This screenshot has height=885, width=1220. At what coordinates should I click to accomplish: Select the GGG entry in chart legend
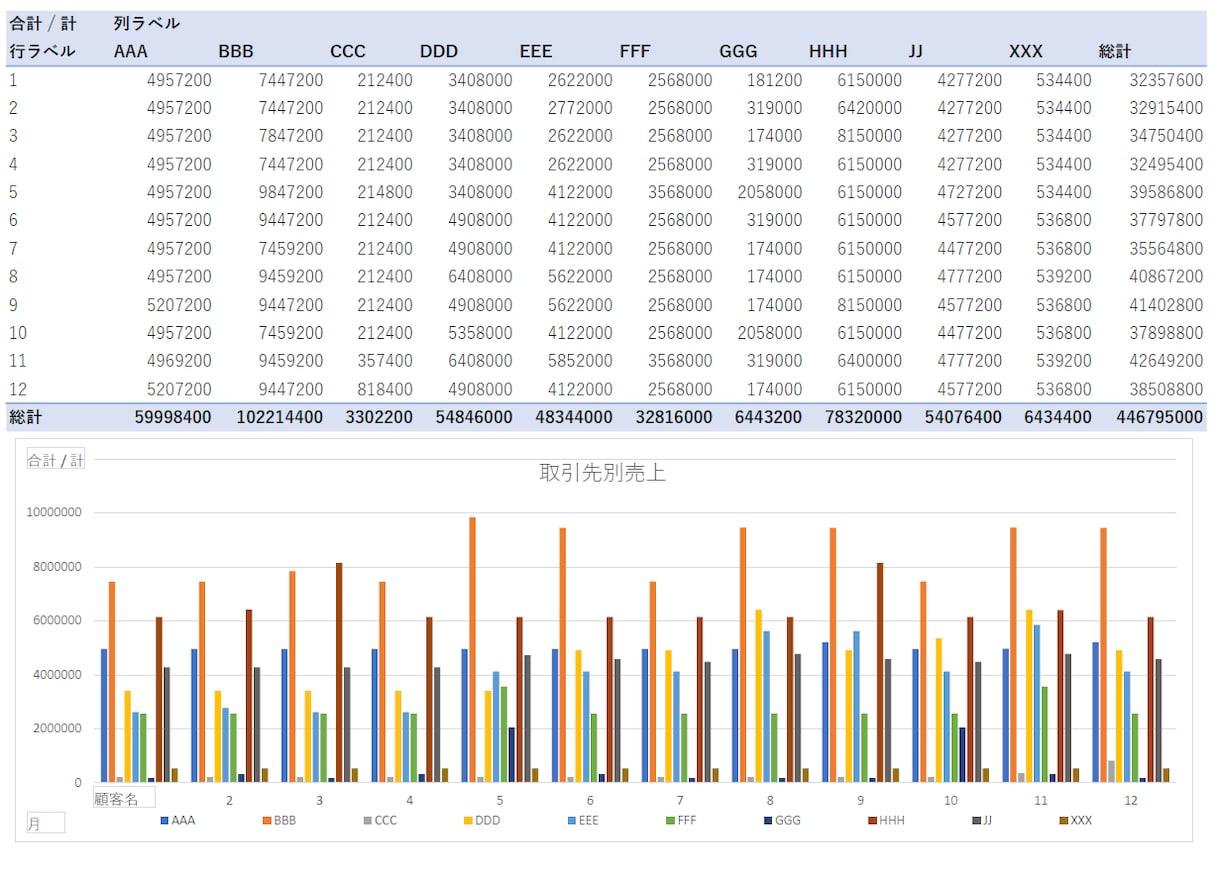tap(782, 821)
